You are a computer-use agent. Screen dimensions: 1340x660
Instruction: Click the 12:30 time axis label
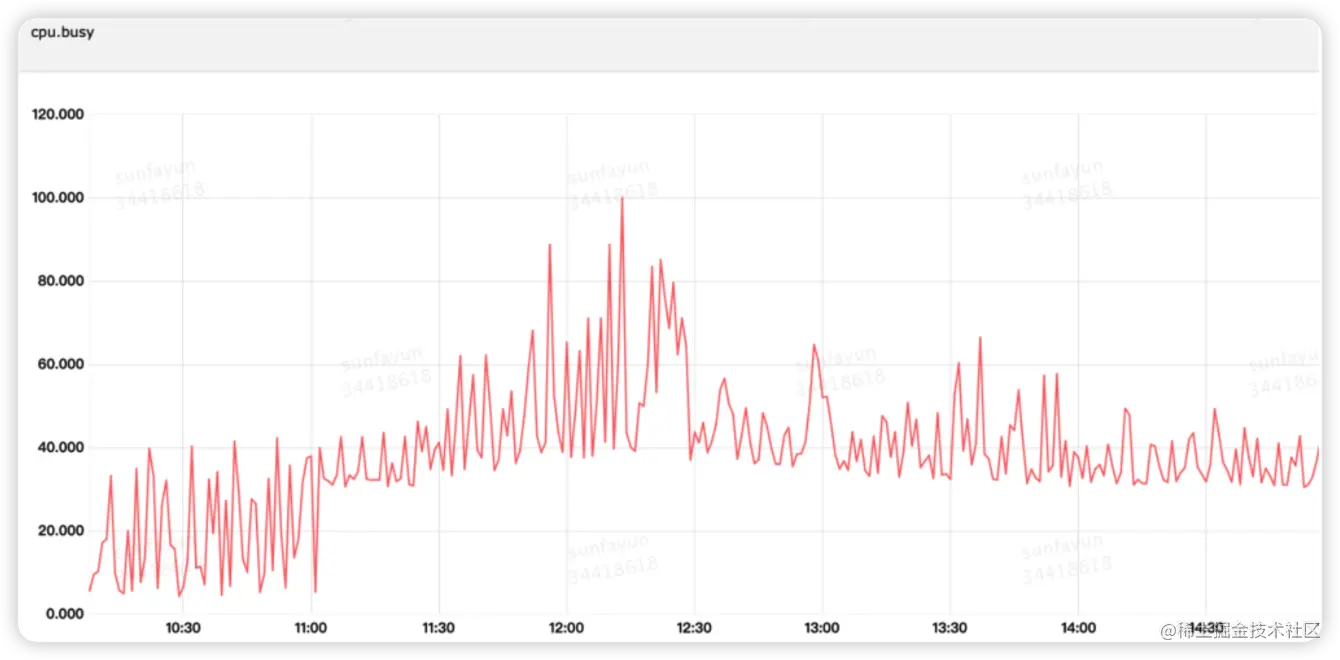click(694, 629)
